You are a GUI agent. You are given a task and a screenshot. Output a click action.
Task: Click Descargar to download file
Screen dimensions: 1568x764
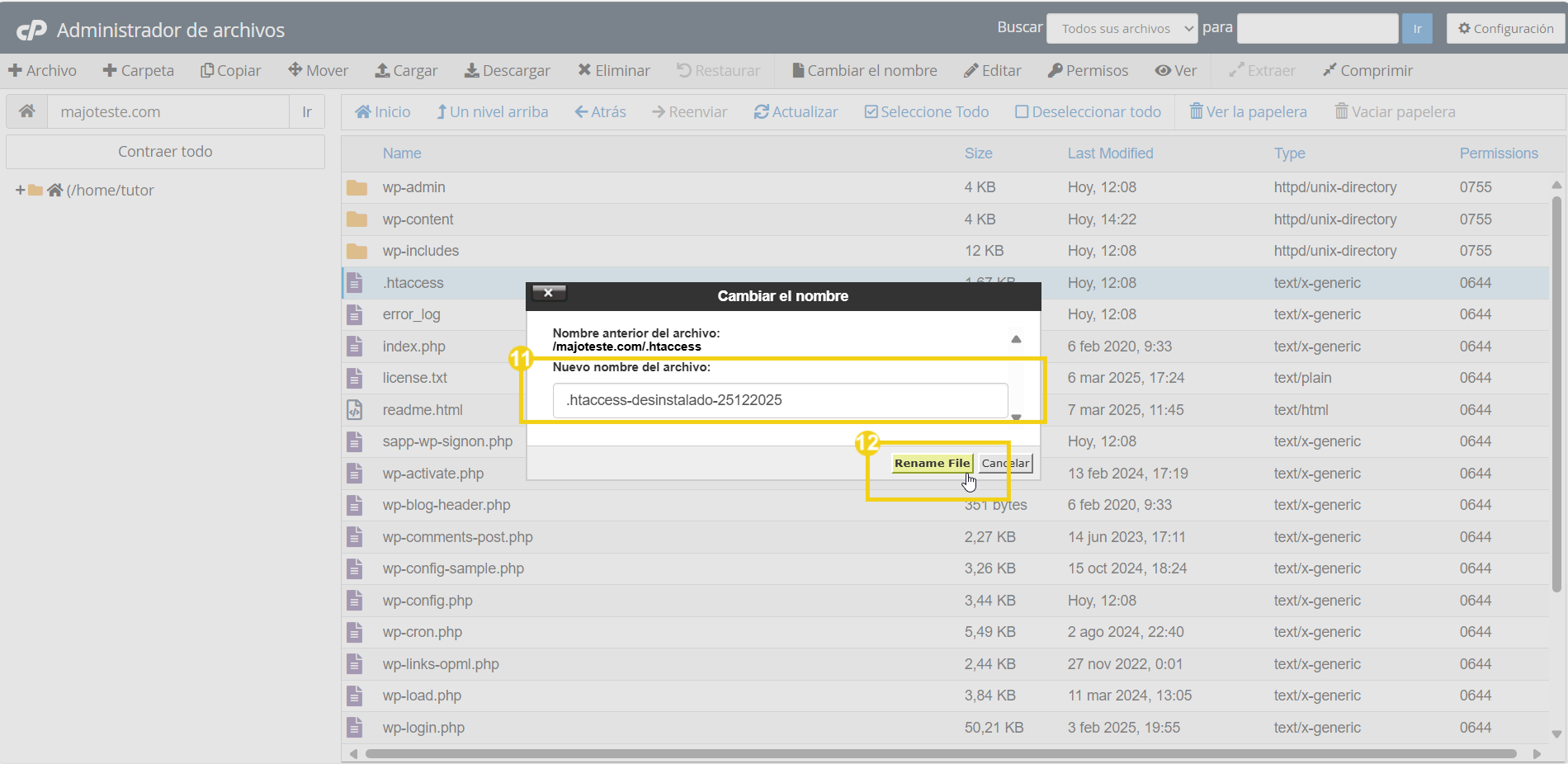(x=508, y=70)
